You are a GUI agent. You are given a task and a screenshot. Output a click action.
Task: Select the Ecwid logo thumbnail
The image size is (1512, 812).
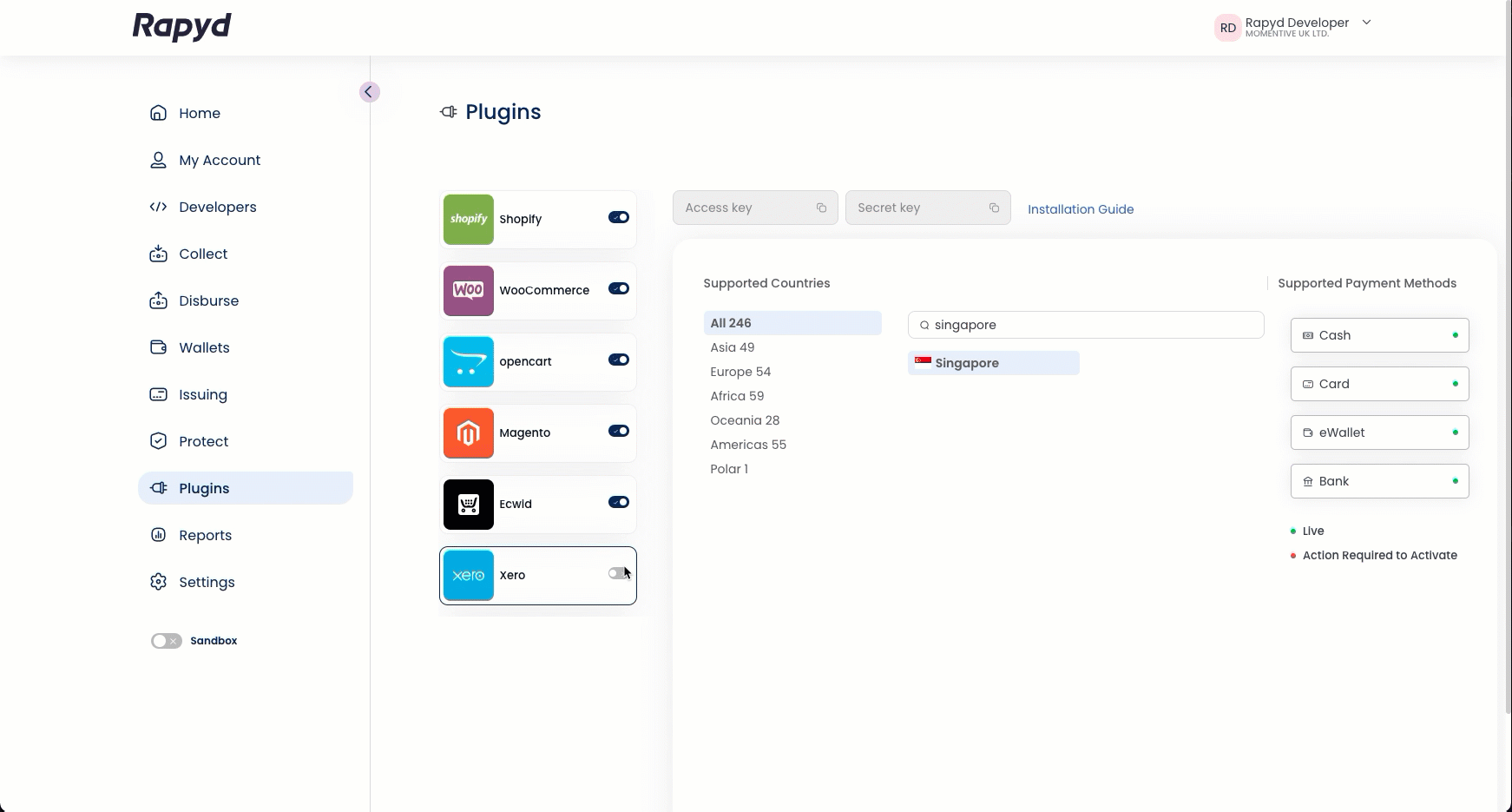pos(469,505)
